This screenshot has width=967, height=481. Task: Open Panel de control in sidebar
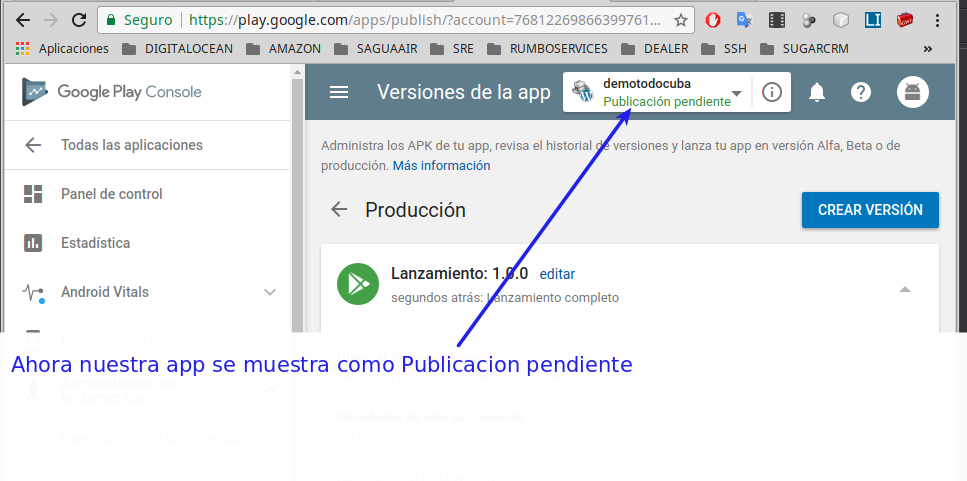[x=147, y=194]
